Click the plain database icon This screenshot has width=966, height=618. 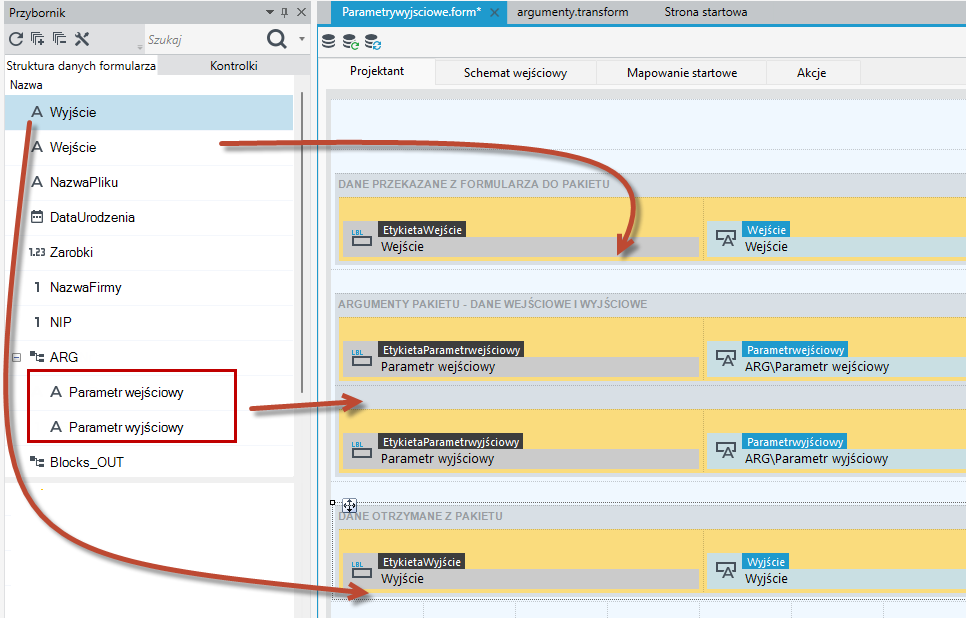(x=328, y=42)
